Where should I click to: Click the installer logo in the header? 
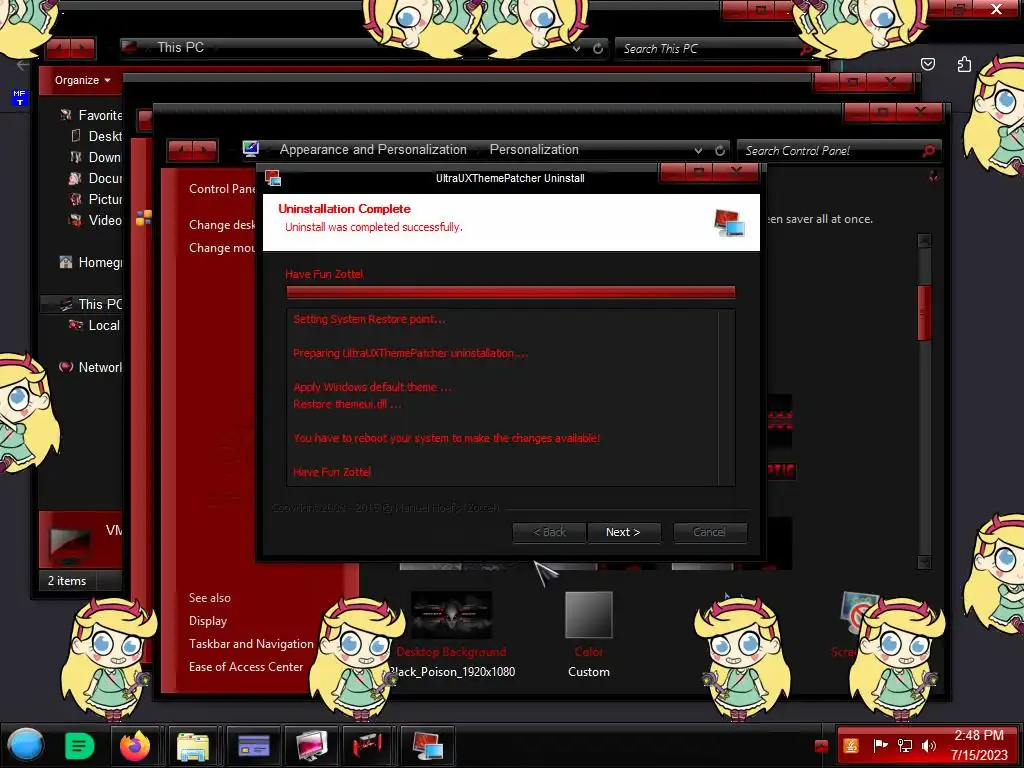coord(729,222)
